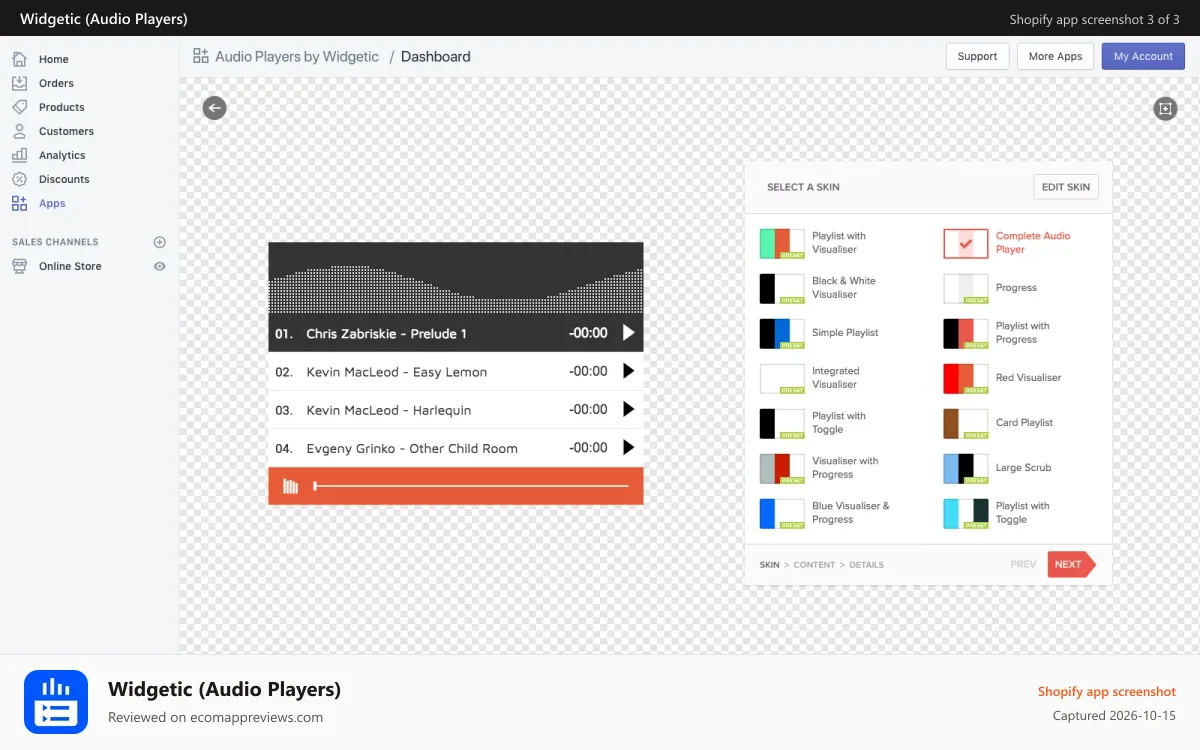Screen dimensions: 1200x750
Task: Click the player progress scrub bar
Action: [x=471, y=486]
